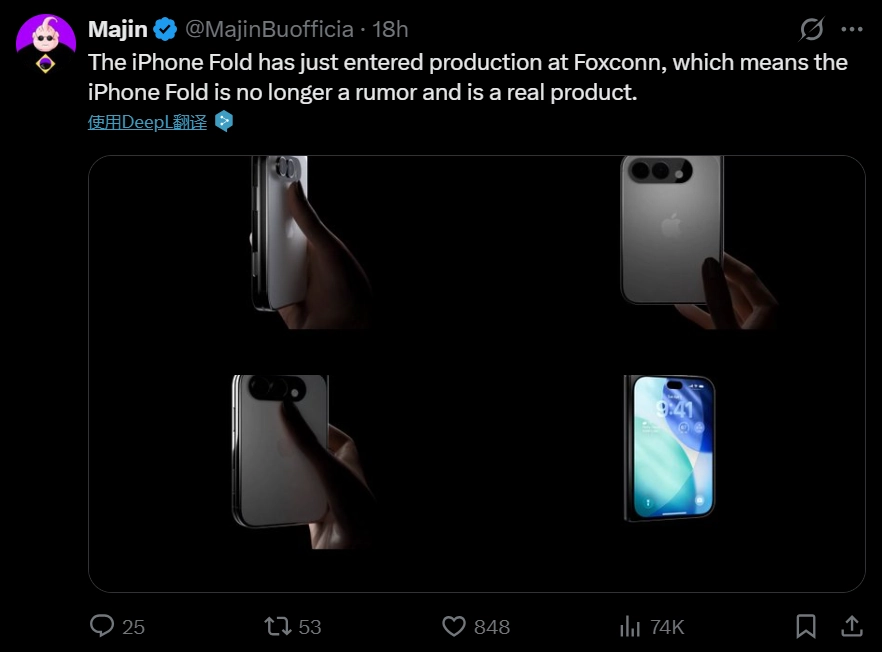This screenshot has height=652, width=882.
Task: Open the tweet's more options menu
Action: [x=852, y=29]
